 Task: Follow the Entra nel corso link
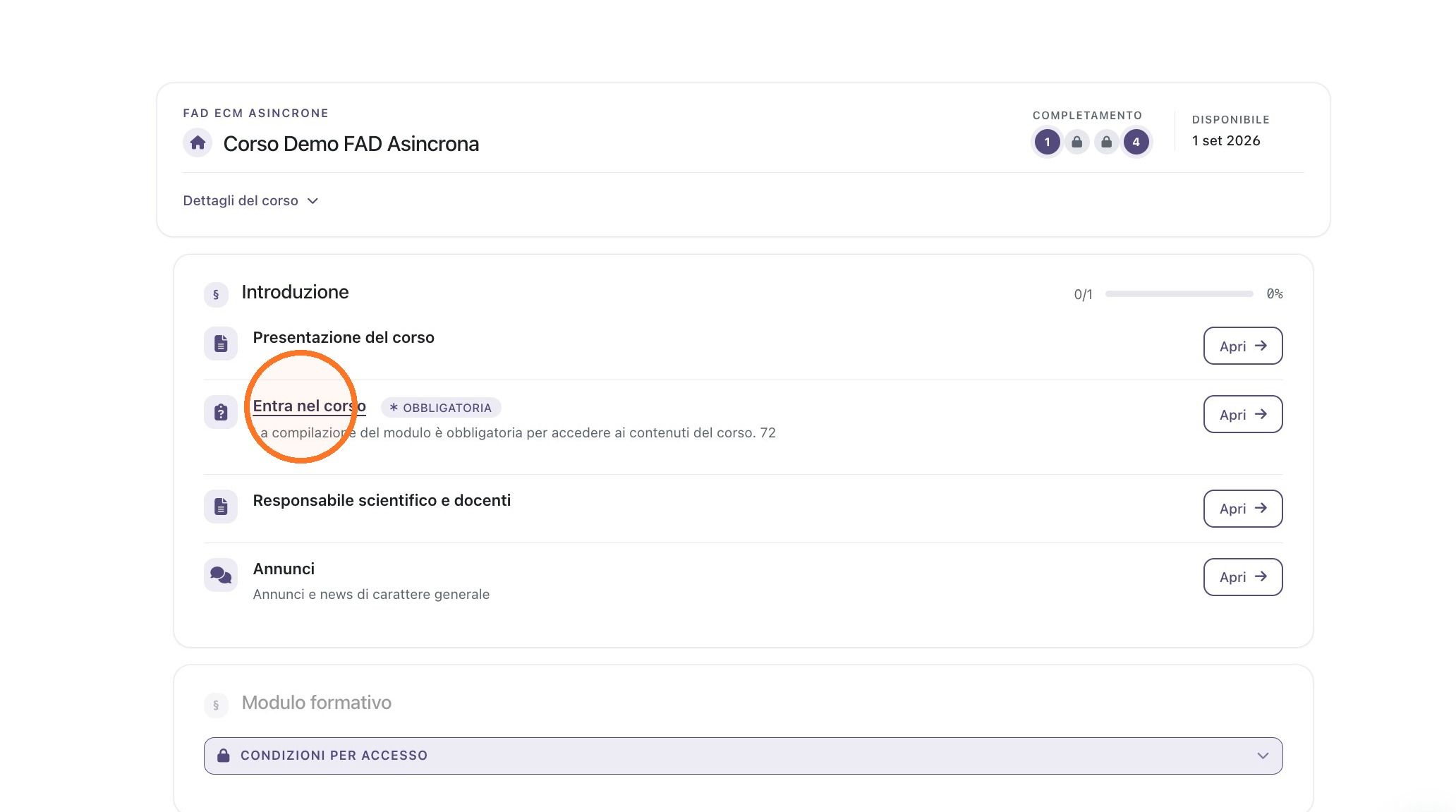tap(309, 406)
